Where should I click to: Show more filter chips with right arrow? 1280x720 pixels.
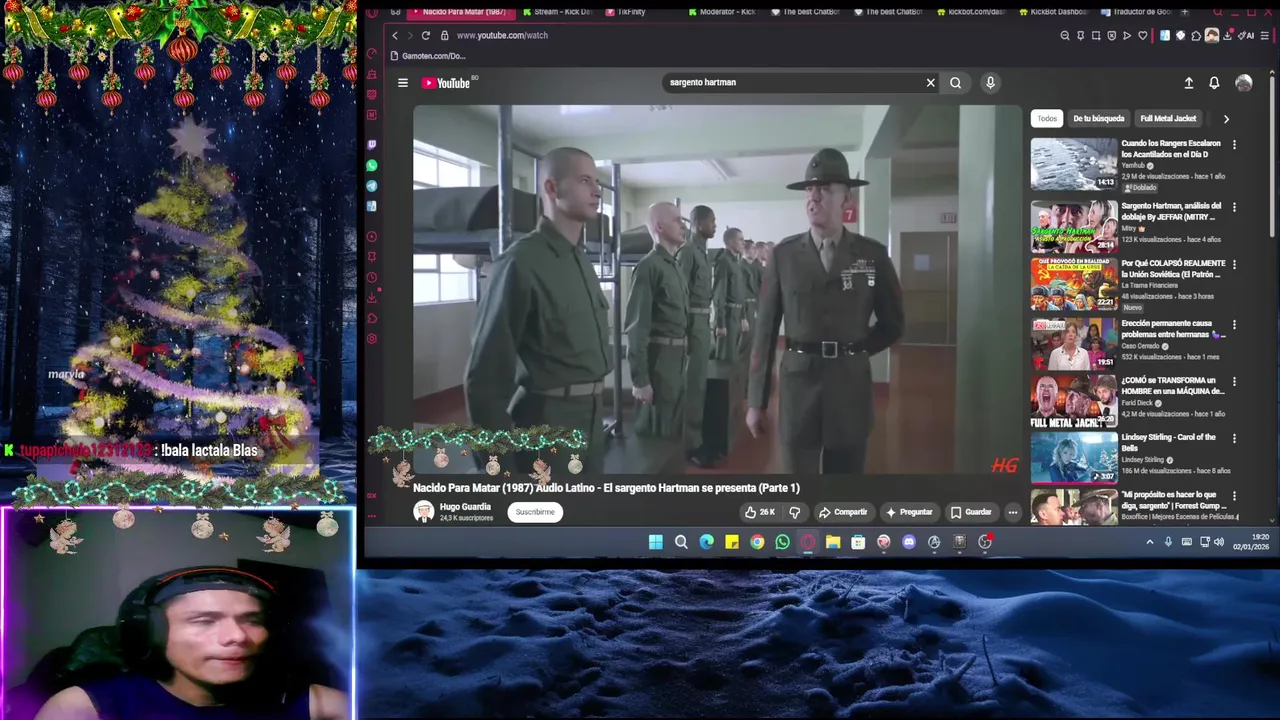(1226, 119)
